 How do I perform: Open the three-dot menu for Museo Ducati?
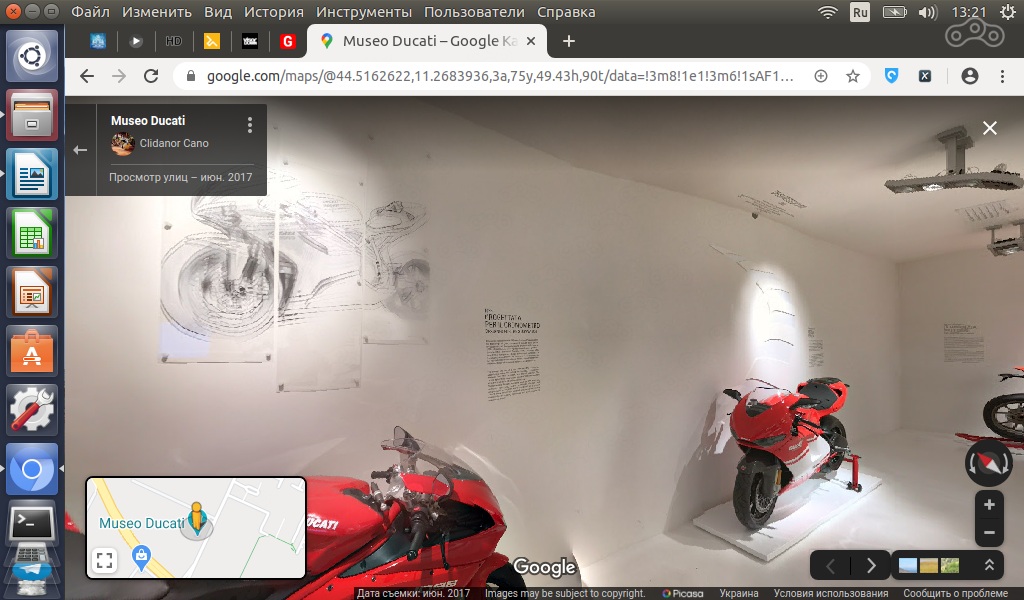tap(250, 125)
